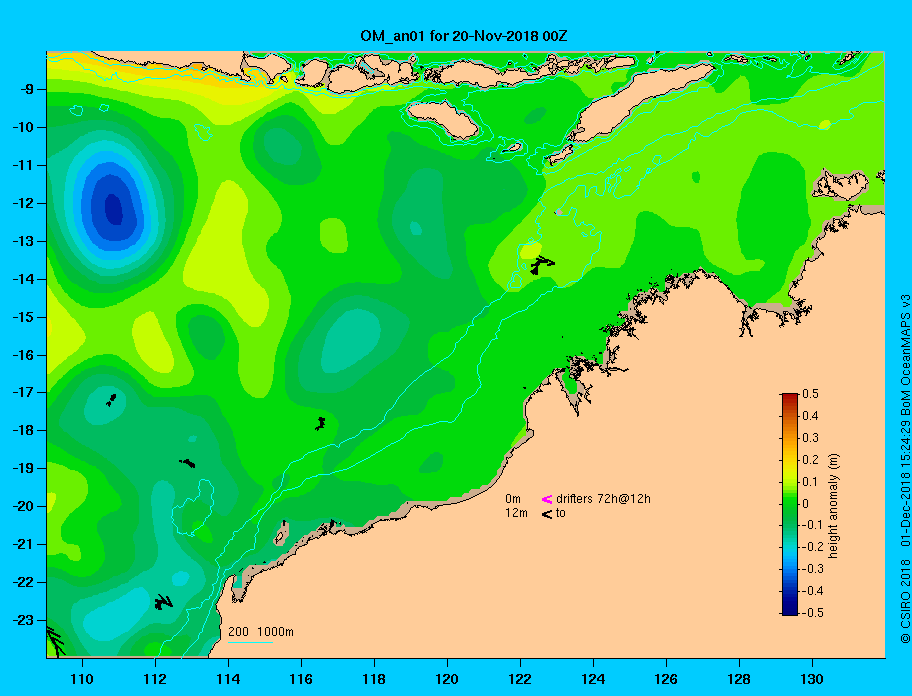The height and width of the screenshot is (696, 912).
Task: Click the '0.1' colorbar tick label
Action: (x=810, y=481)
